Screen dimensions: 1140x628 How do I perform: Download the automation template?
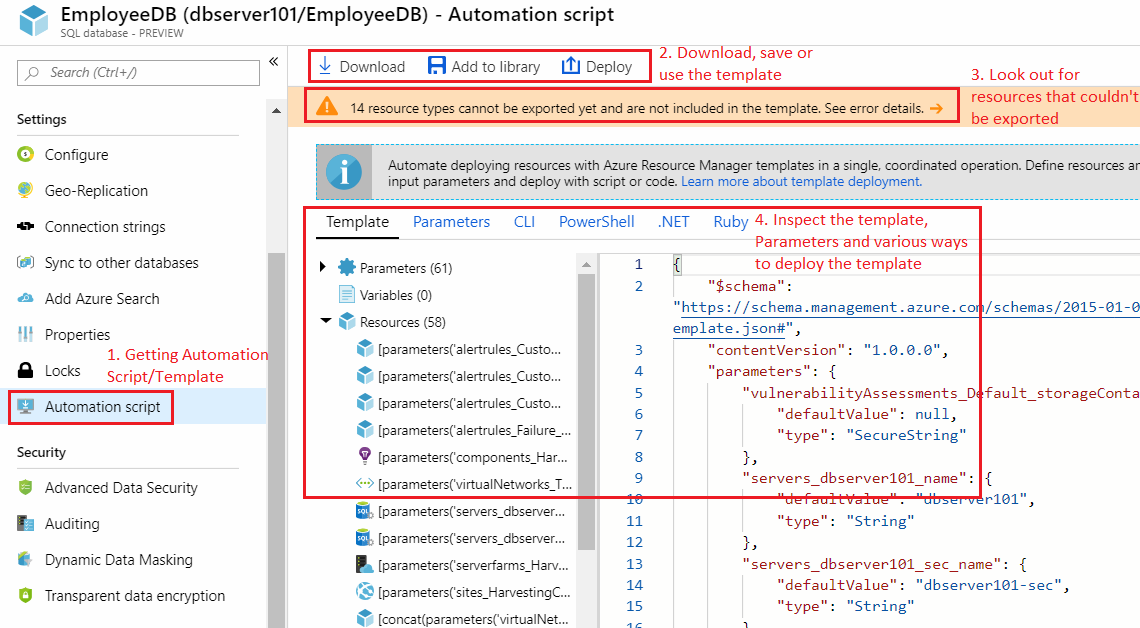361,66
